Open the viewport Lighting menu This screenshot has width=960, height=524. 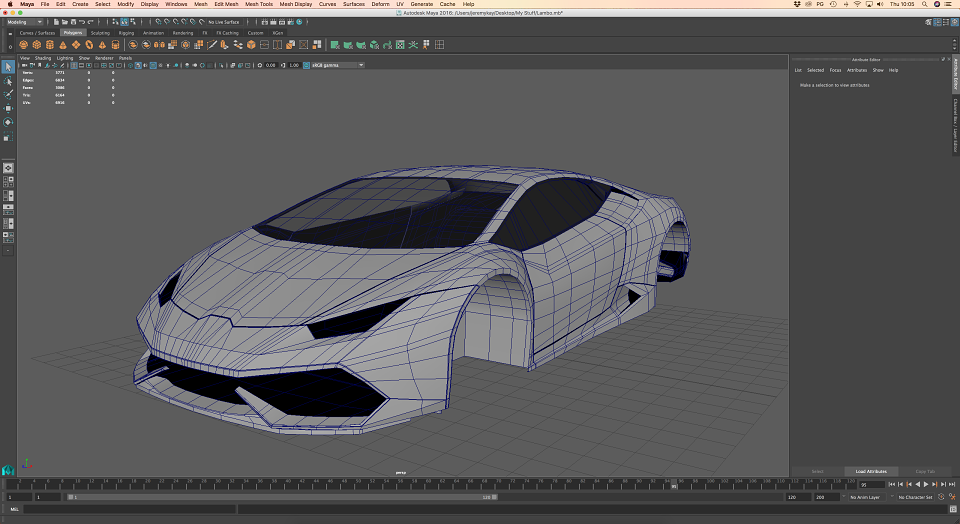[x=65, y=58]
